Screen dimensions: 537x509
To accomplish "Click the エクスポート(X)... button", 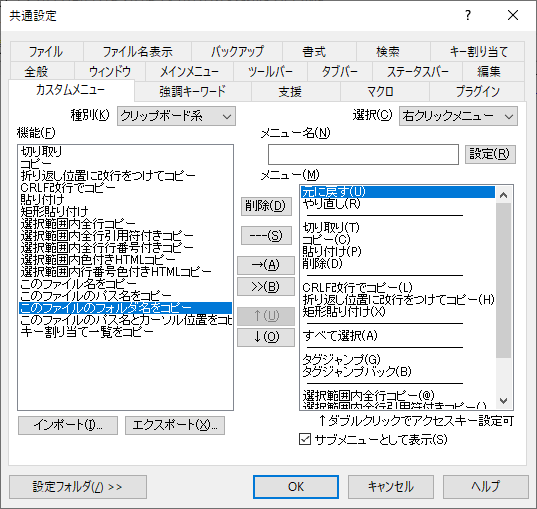I will point(175,425).
